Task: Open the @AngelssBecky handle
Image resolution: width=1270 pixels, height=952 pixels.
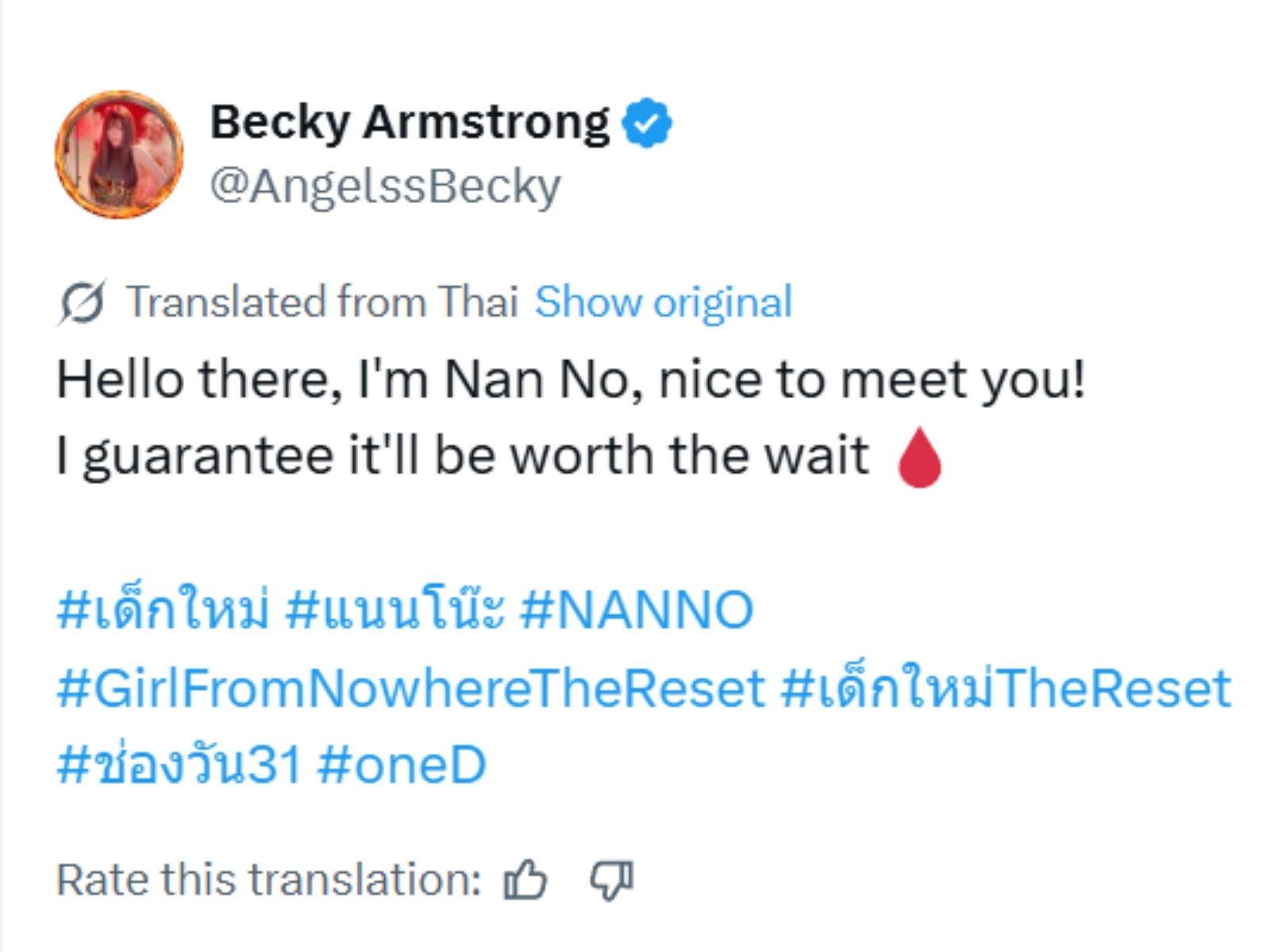Action: 385,186
